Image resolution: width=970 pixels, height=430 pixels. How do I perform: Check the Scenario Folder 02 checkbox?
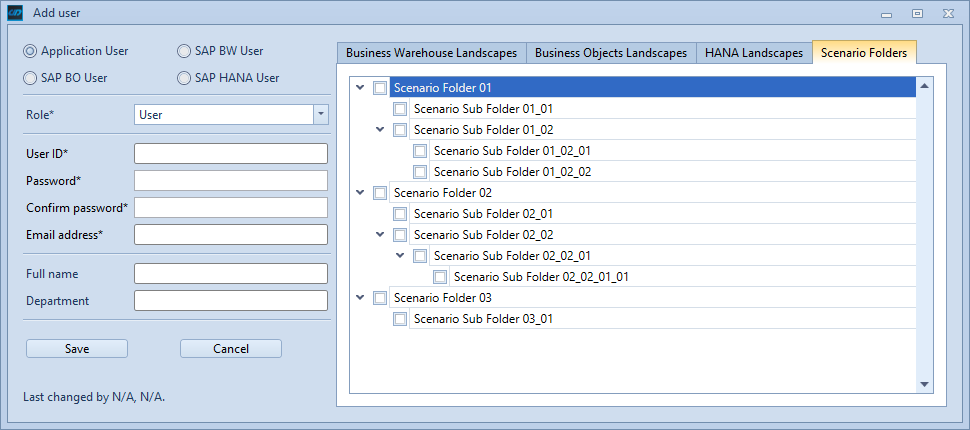(380, 193)
